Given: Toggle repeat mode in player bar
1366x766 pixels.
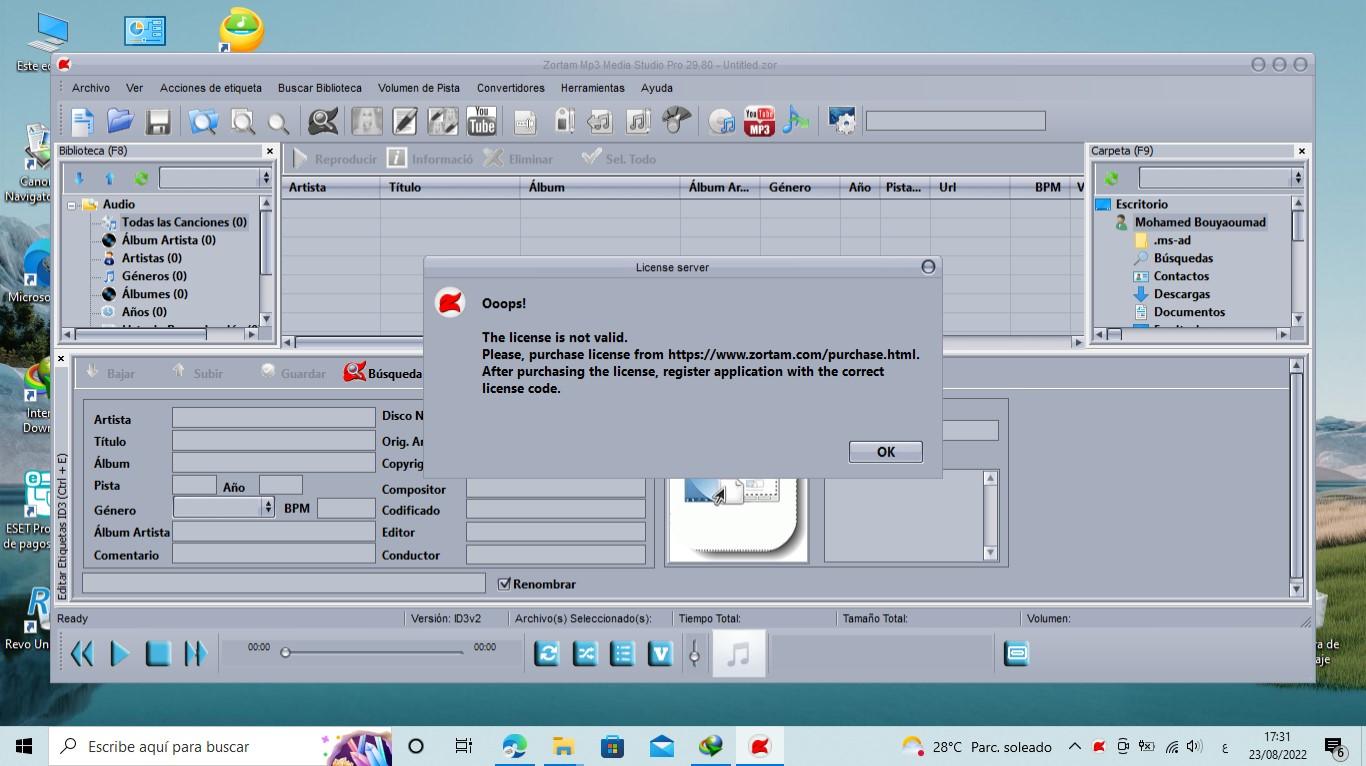Looking at the screenshot, I should [547, 654].
